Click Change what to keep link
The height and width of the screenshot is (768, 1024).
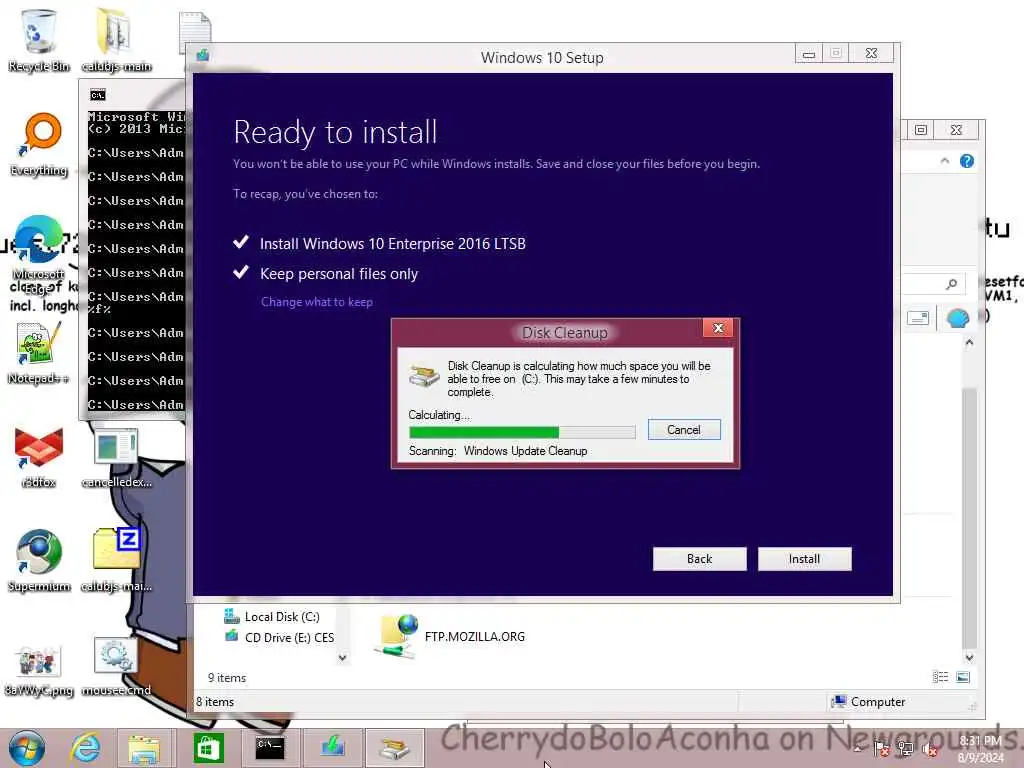[x=317, y=302]
